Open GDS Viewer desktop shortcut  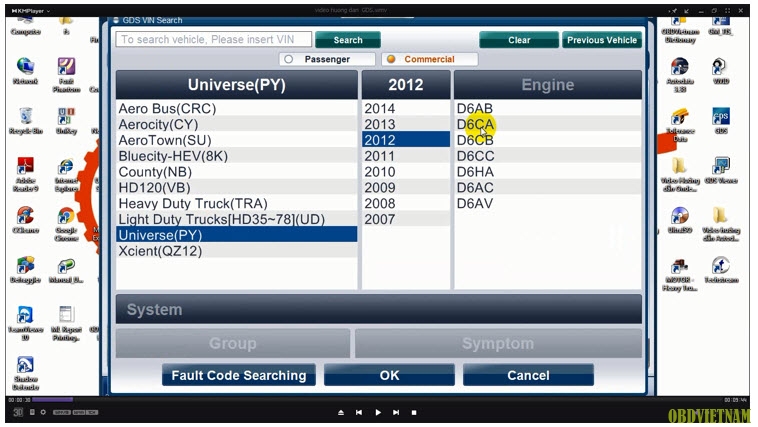pyautogui.click(x=721, y=170)
